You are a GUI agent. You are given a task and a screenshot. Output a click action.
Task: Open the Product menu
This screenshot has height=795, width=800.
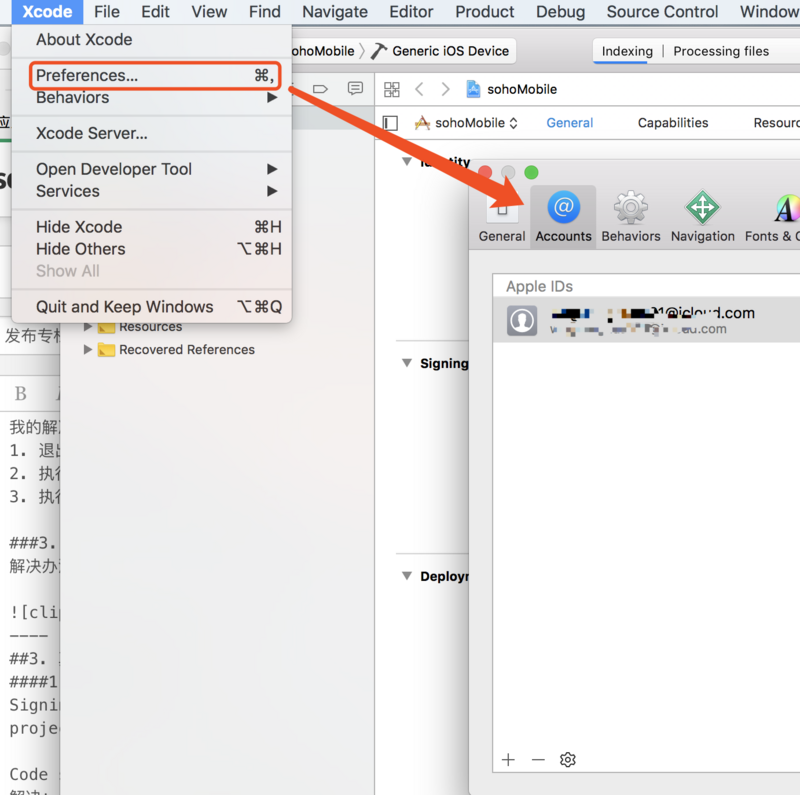click(485, 12)
